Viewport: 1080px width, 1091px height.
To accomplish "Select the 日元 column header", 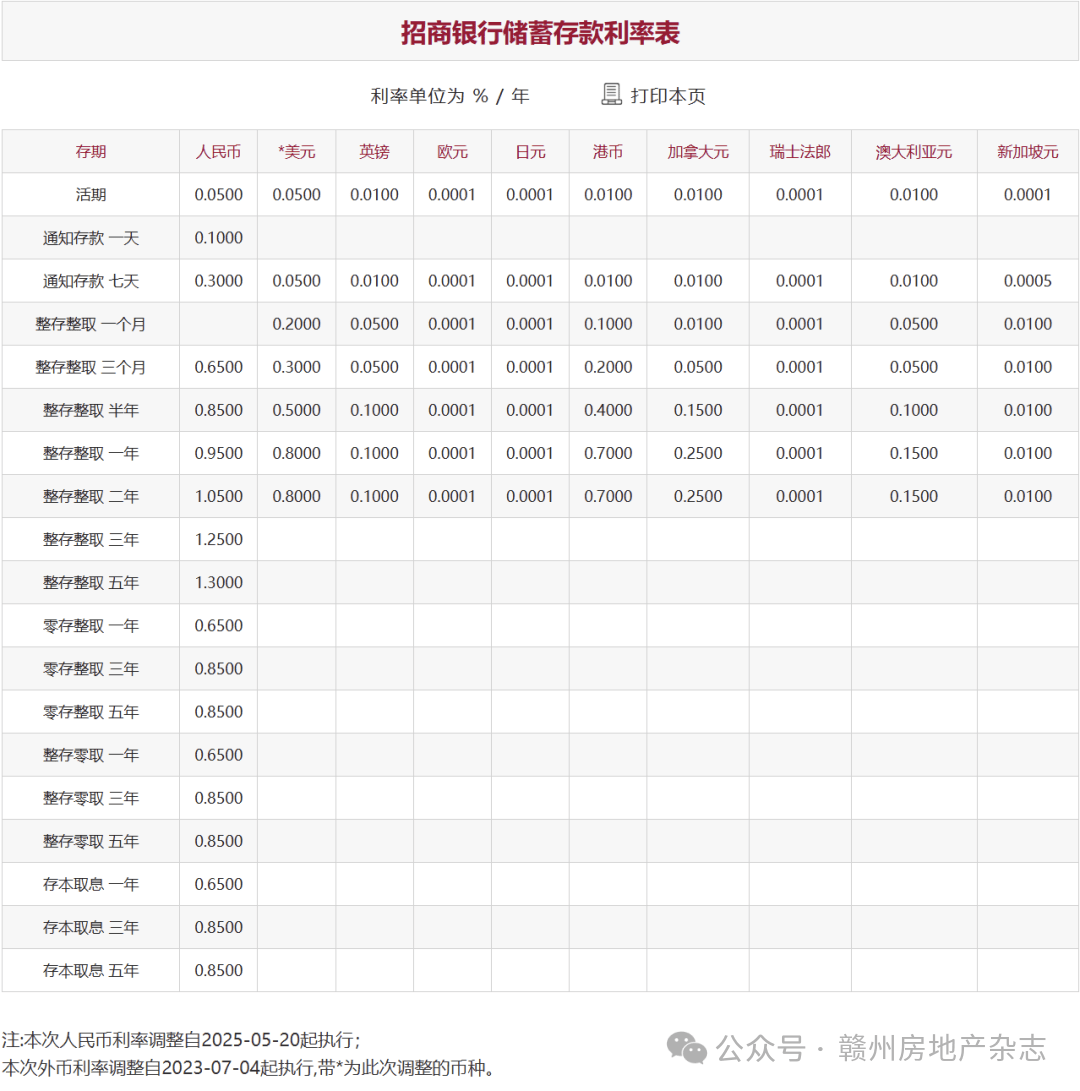I will pos(530,152).
